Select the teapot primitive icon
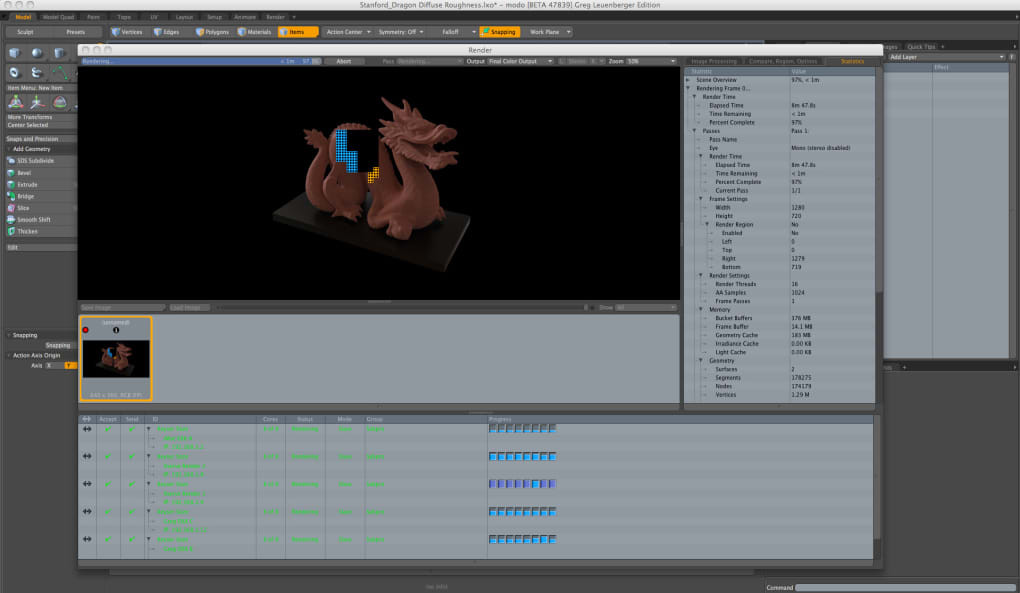The width and height of the screenshot is (1020, 593). [x=37, y=73]
